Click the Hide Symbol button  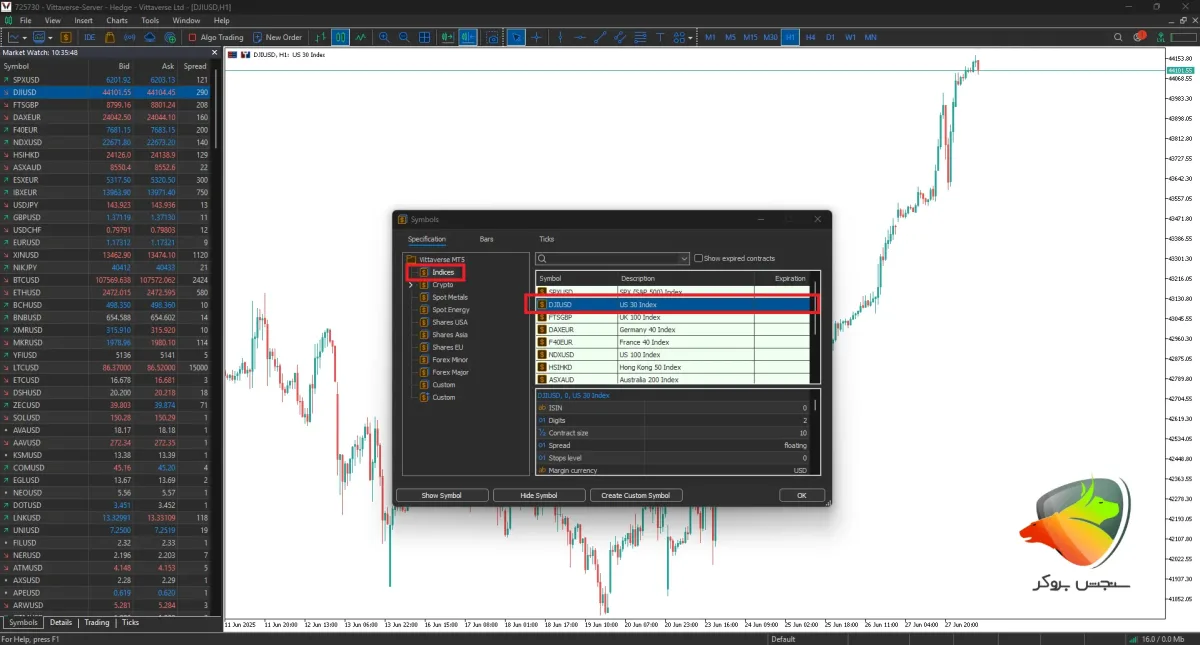[539, 495]
